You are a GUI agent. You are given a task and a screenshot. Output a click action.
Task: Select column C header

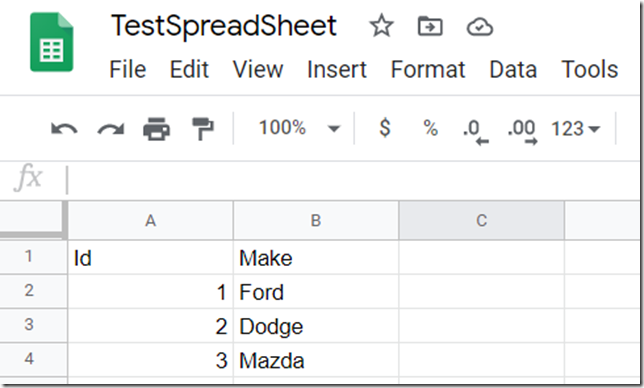coord(481,220)
